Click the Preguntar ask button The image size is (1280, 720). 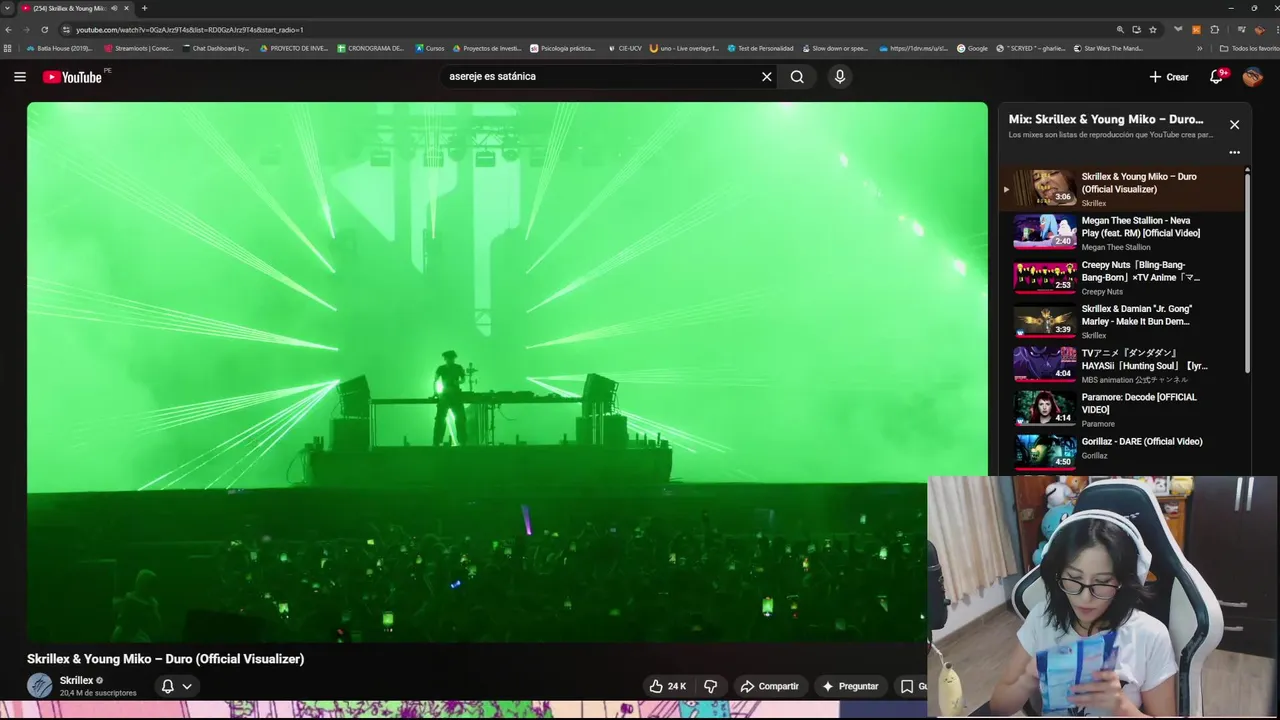click(x=850, y=686)
